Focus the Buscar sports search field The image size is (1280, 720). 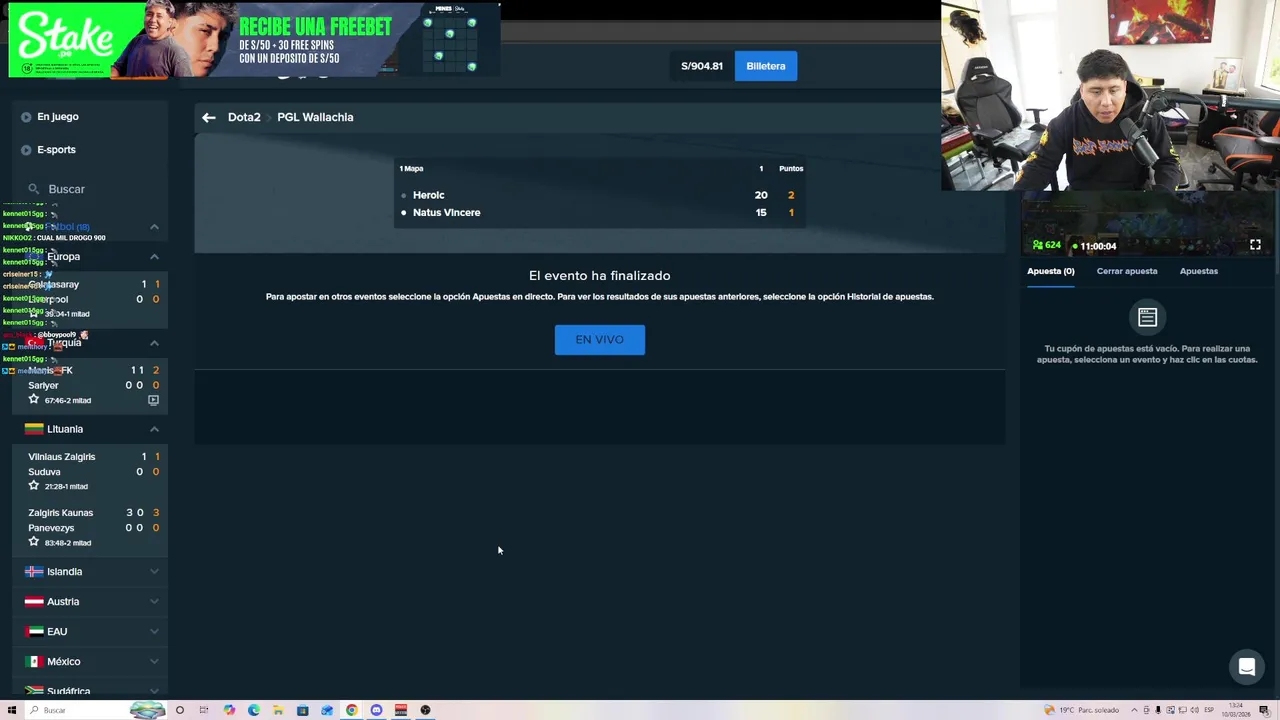90,189
